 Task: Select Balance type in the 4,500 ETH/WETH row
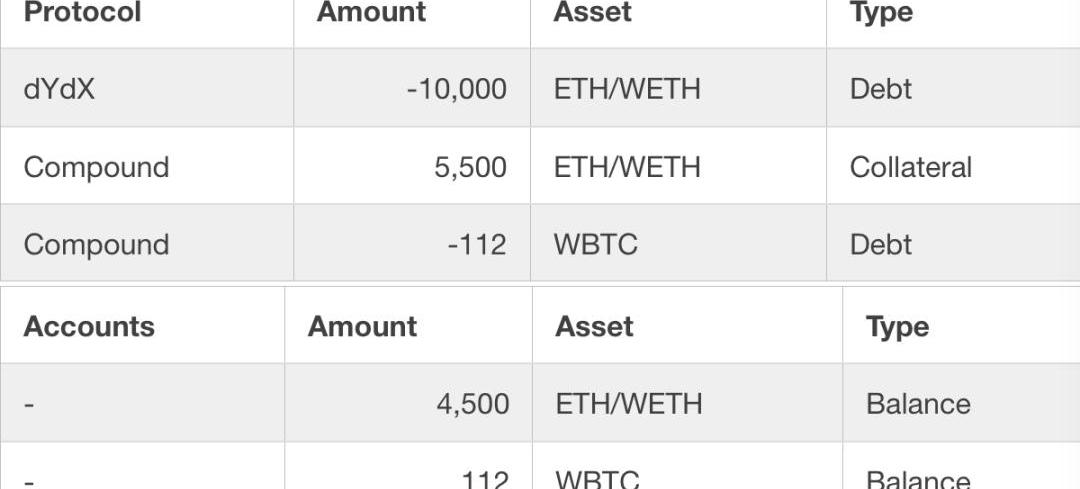[918, 404]
